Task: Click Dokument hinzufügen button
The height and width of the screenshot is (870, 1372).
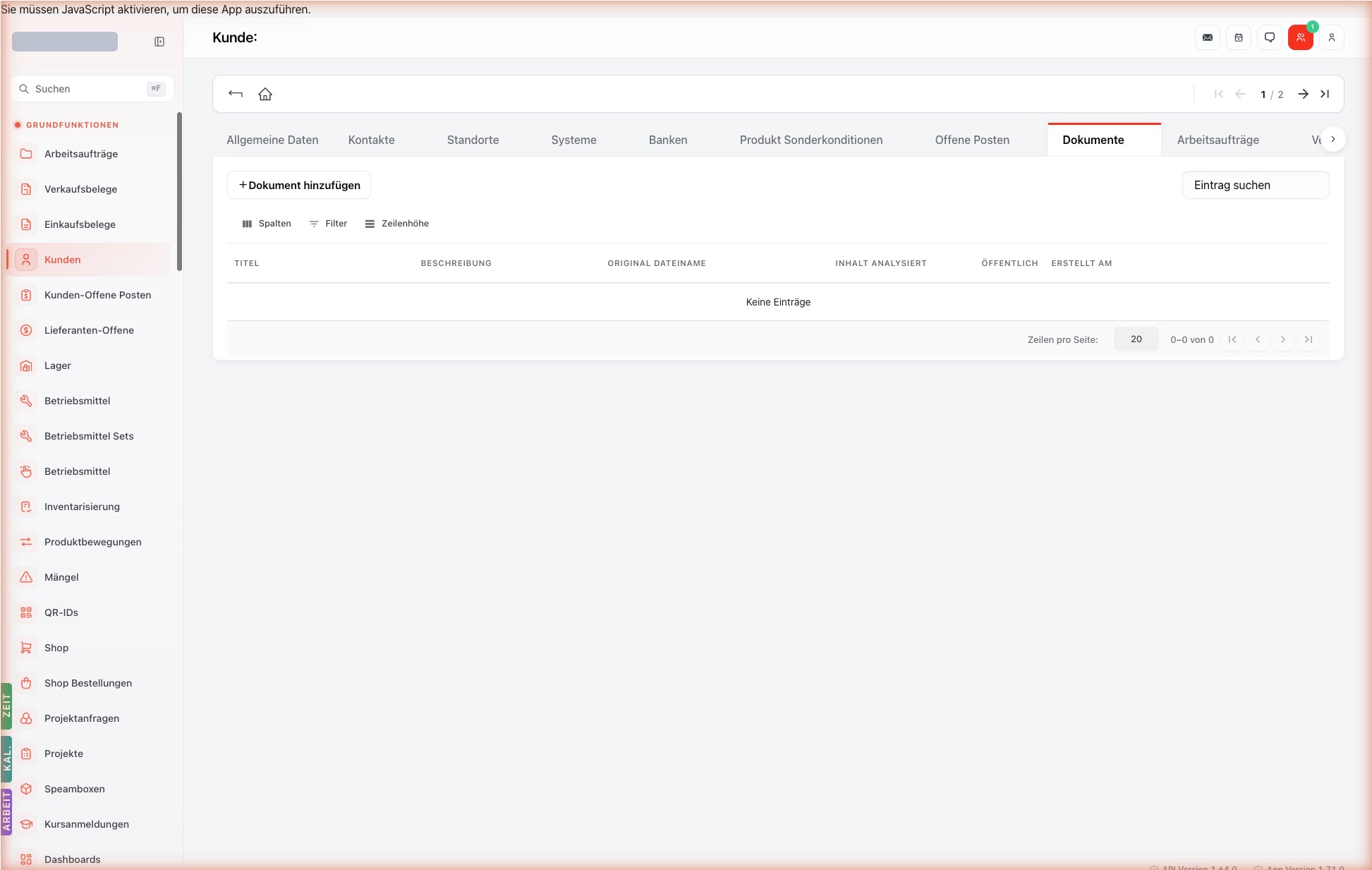Action: tap(299, 185)
